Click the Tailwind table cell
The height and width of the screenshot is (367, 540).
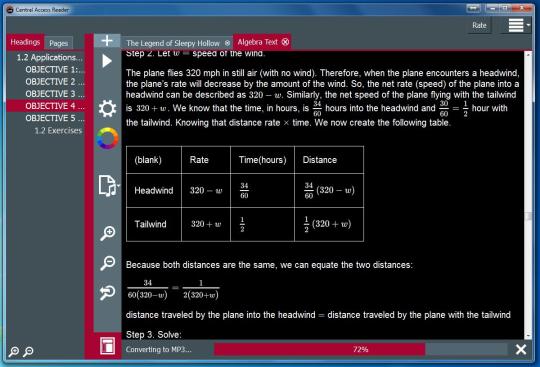154,224
